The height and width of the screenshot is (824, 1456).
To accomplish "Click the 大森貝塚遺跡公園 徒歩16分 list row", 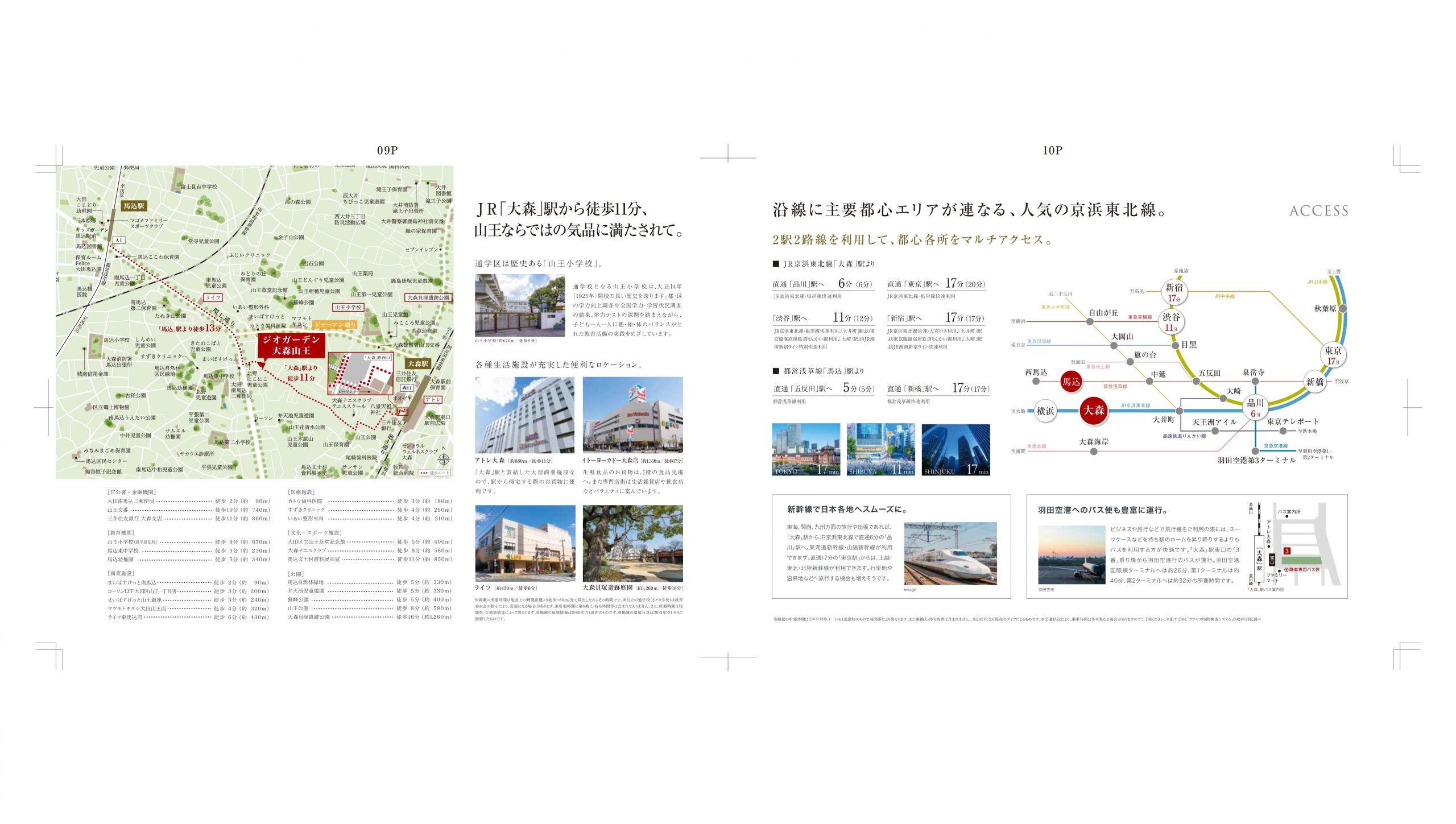I will [370, 617].
